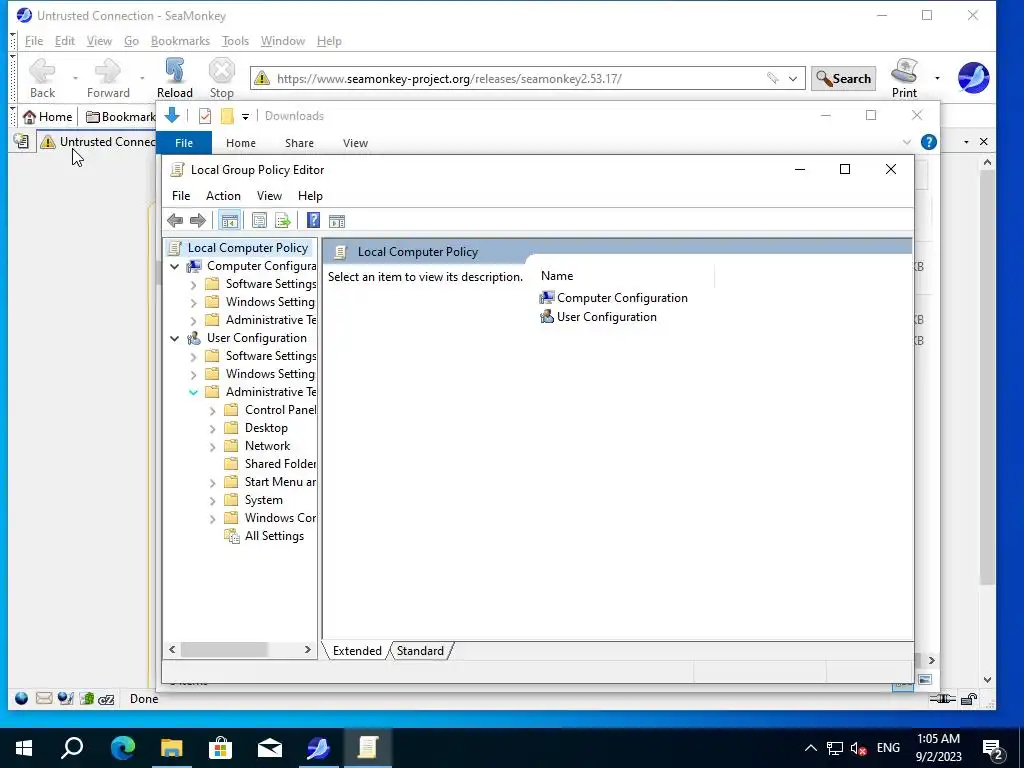Click the Windows Start button
This screenshot has height=768, width=1024.
[24, 747]
